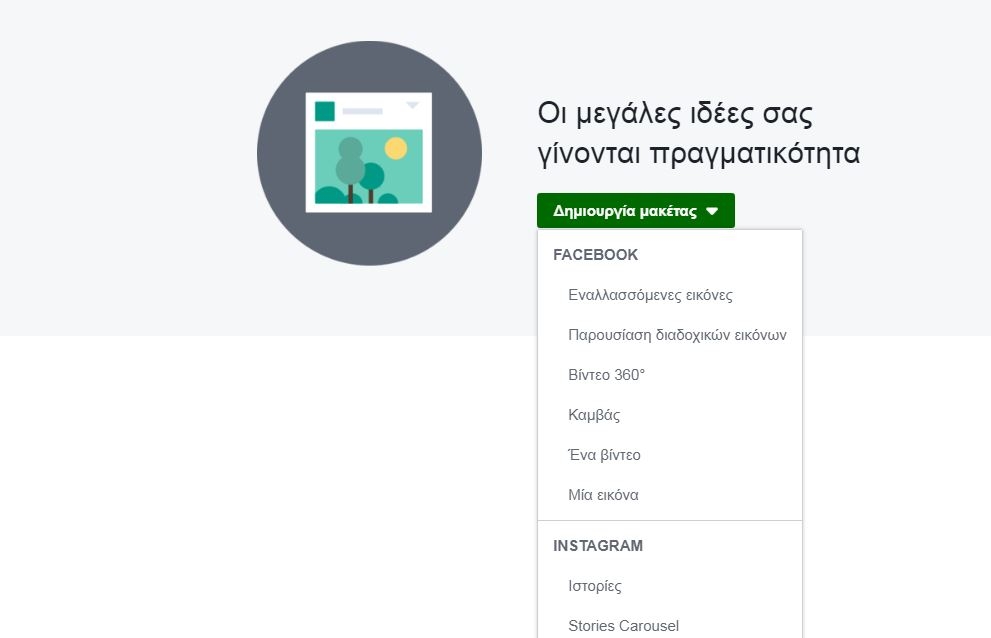Click the yellow sun in the illustration

(x=396, y=148)
